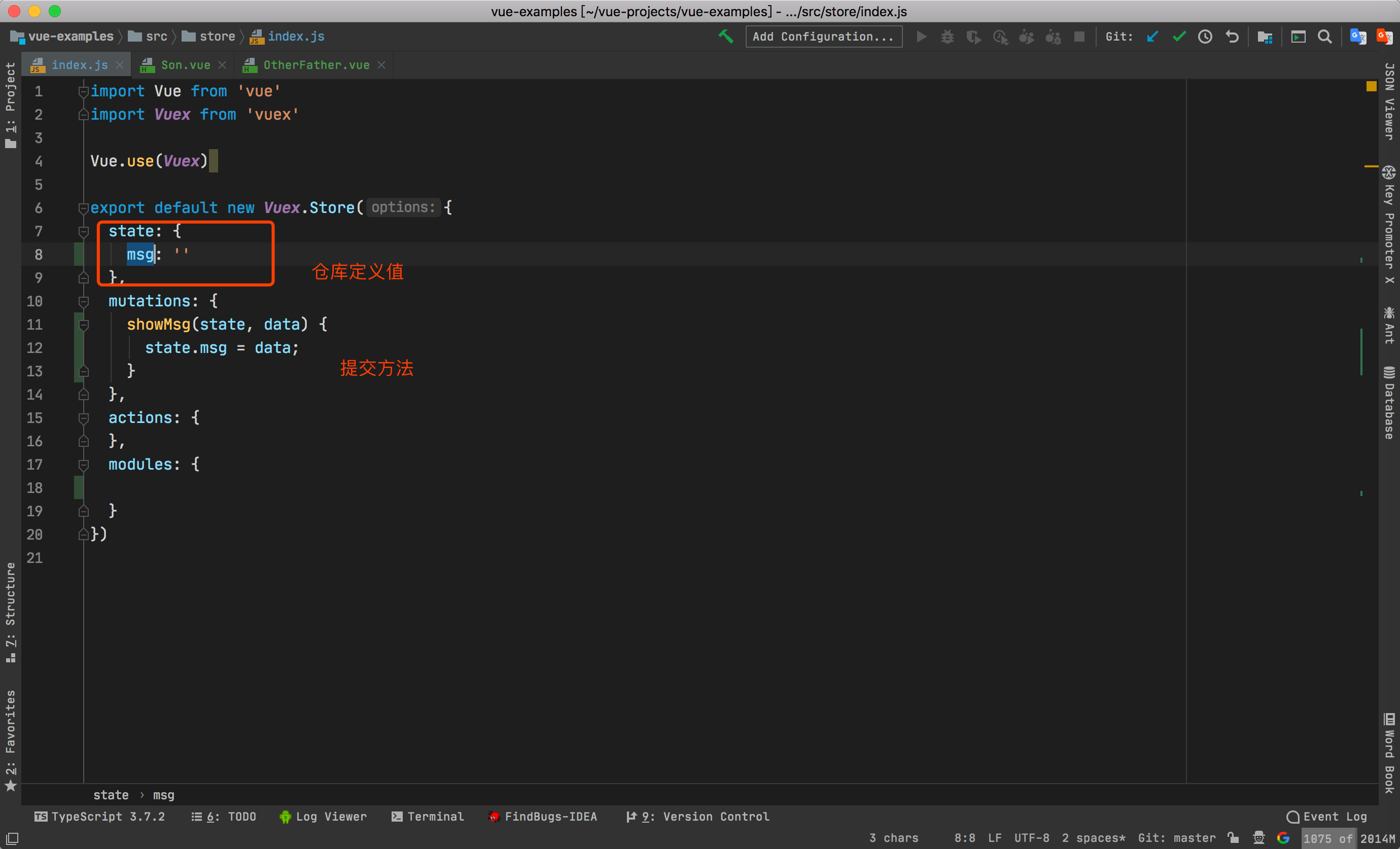Collapse the mutations block fold at line 10
Viewport: 1400px width, 849px height.
(84, 301)
